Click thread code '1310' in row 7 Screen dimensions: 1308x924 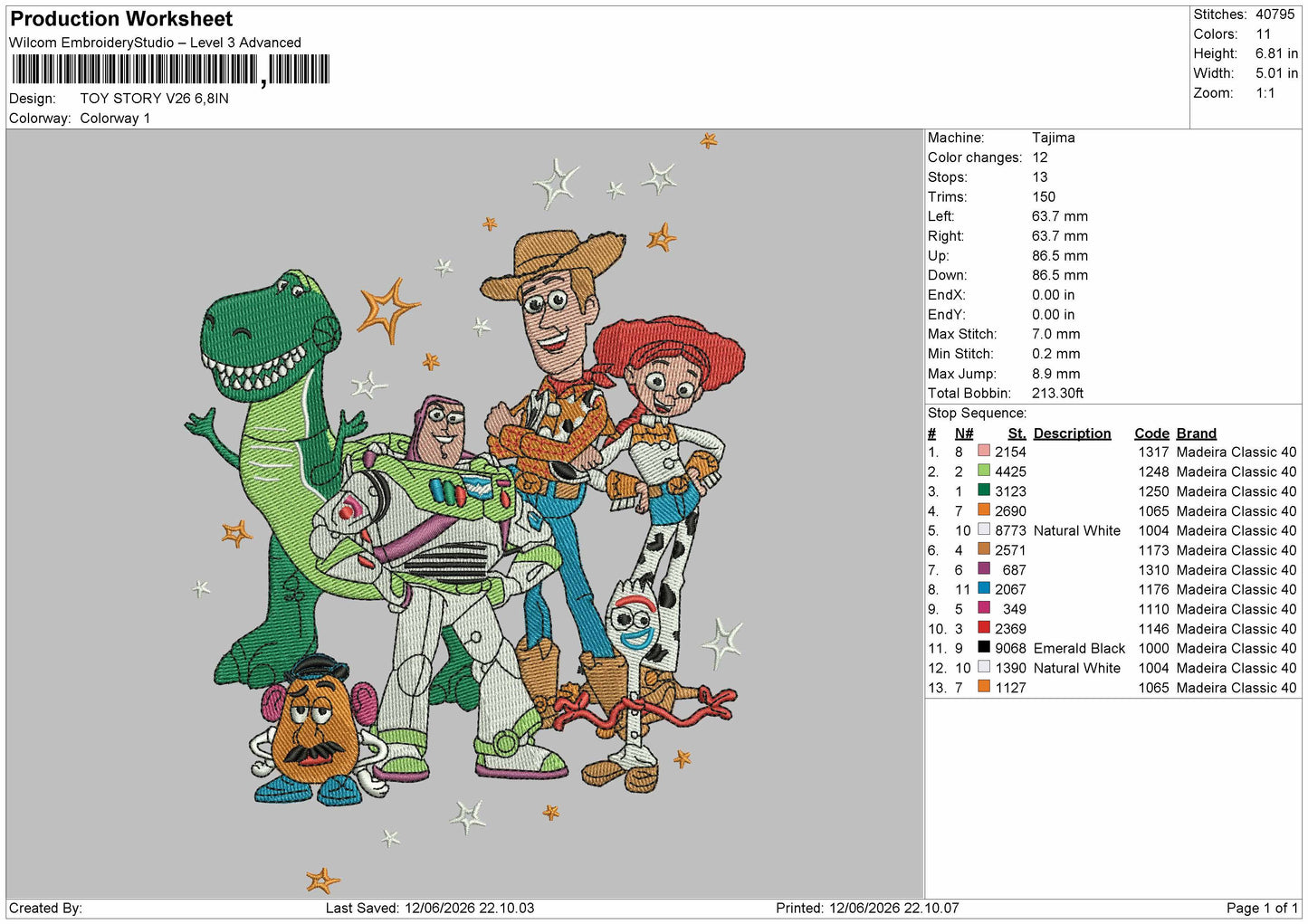1154,570
